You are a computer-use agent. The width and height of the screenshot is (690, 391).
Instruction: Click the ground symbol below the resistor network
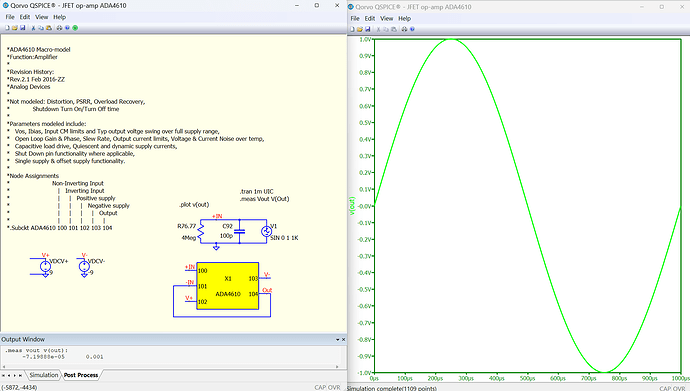point(216,247)
